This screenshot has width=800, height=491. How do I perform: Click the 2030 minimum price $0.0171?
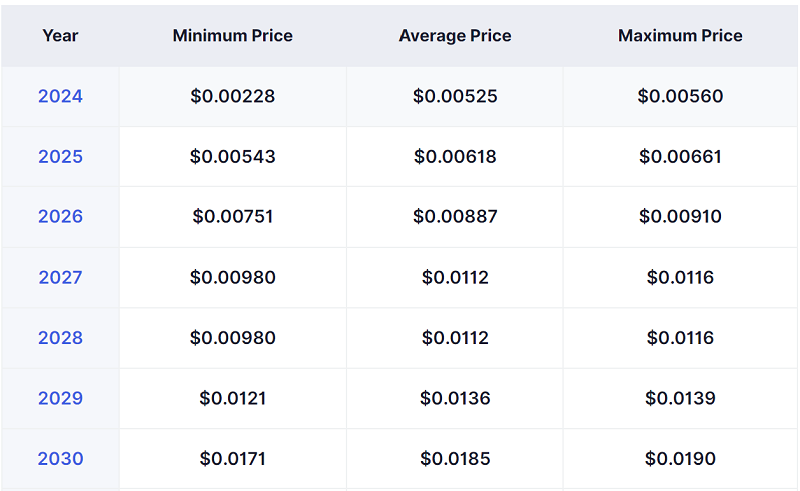click(232, 459)
